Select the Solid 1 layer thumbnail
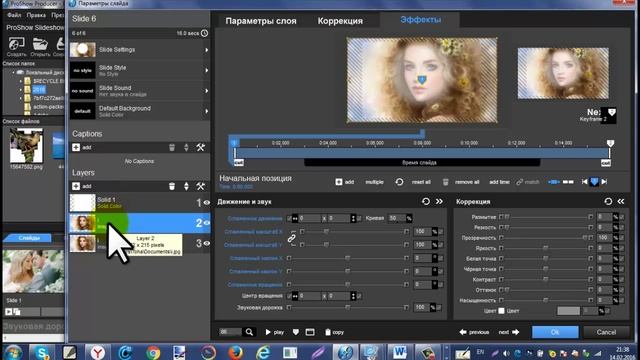This screenshot has height=360, width=640. pos(82,202)
